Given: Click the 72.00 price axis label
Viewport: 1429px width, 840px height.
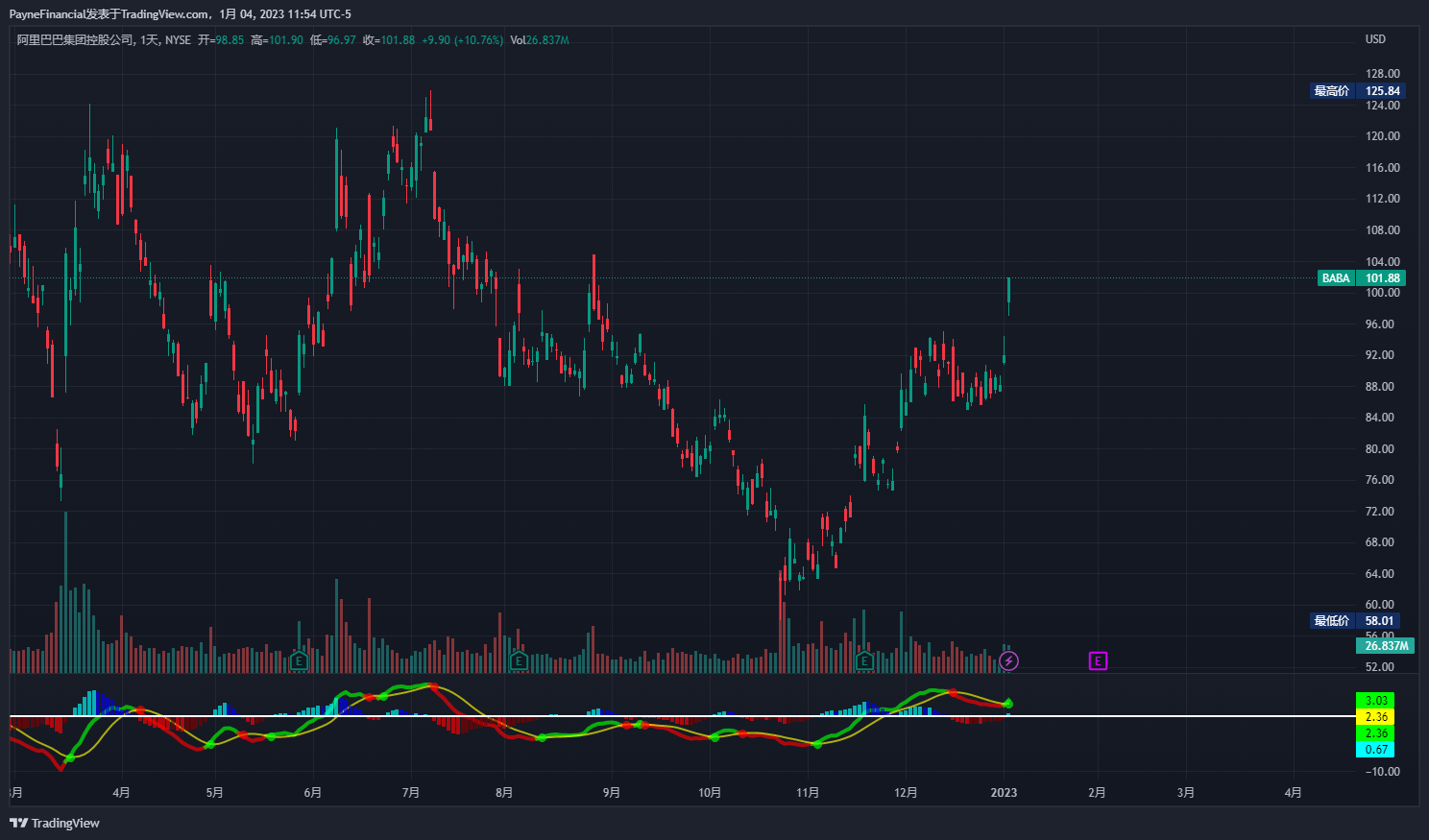Looking at the screenshot, I should [1383, 512].
